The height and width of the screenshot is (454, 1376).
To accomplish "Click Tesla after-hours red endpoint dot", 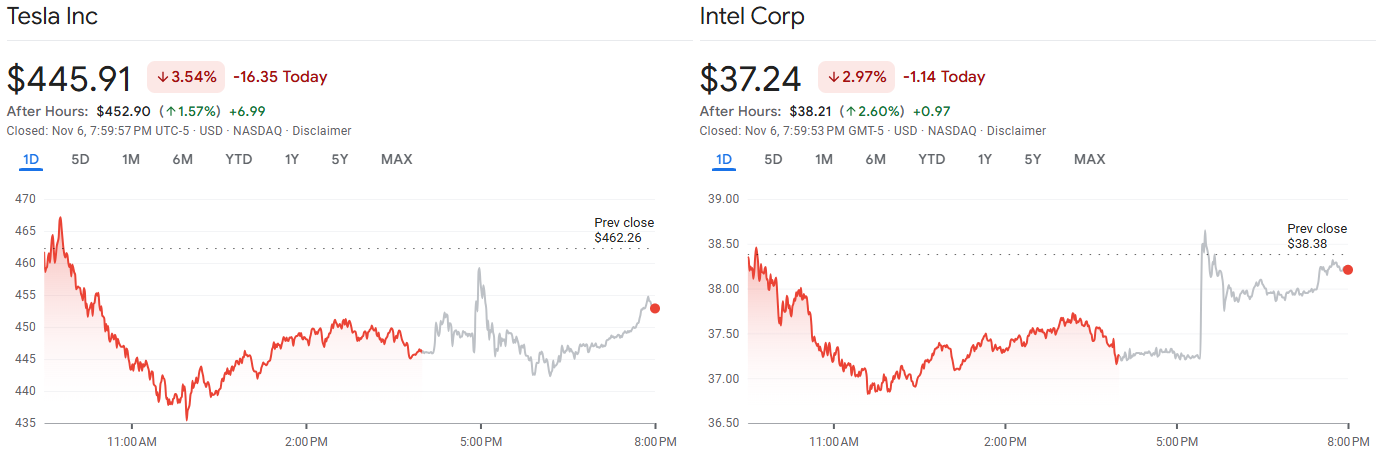I will (x=655, y=308).
